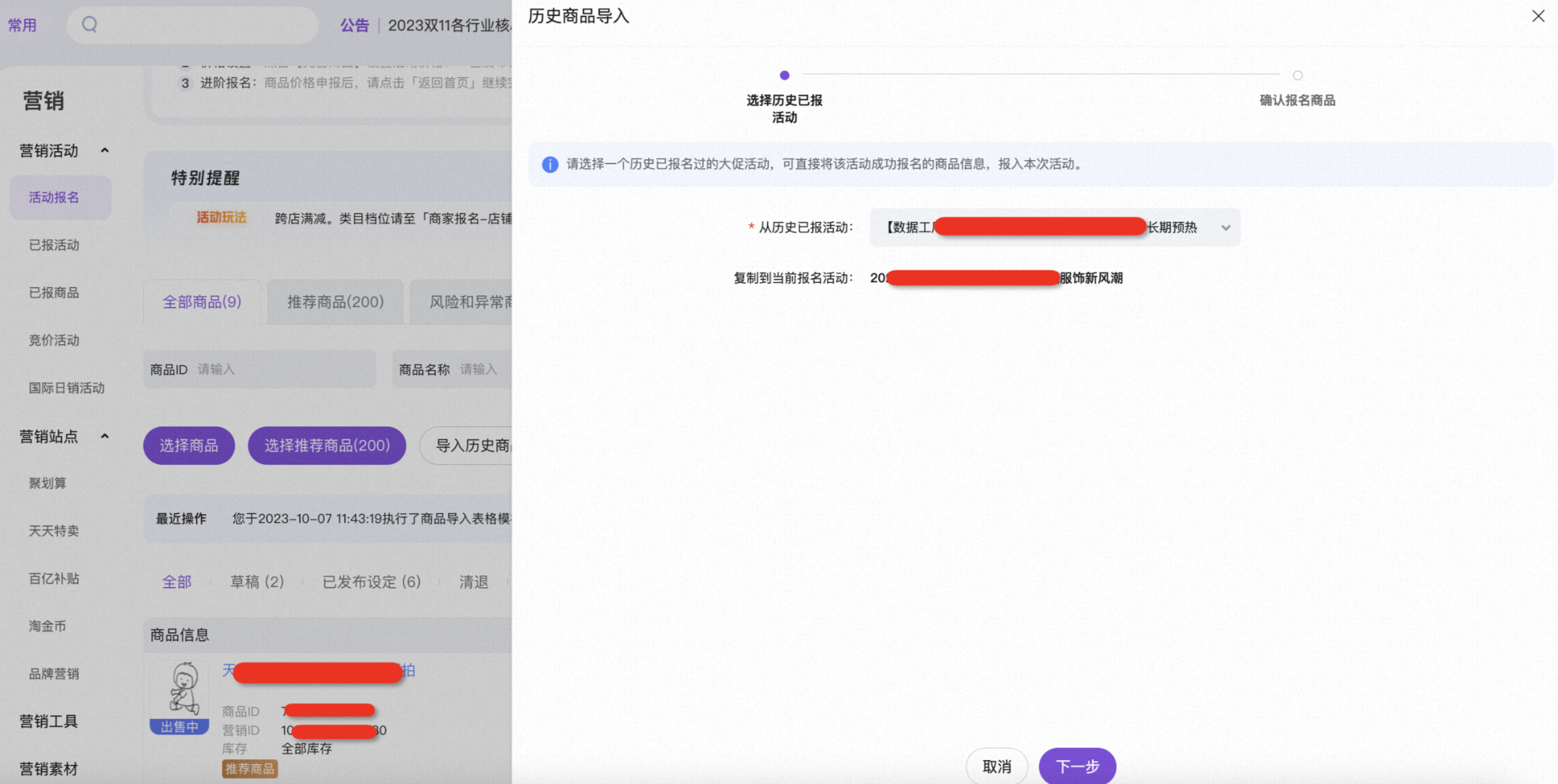This screenshot has width=1558, height=784.
Task: Switch to 风险和异常商品 tab
Action: (x=461, y=302)
